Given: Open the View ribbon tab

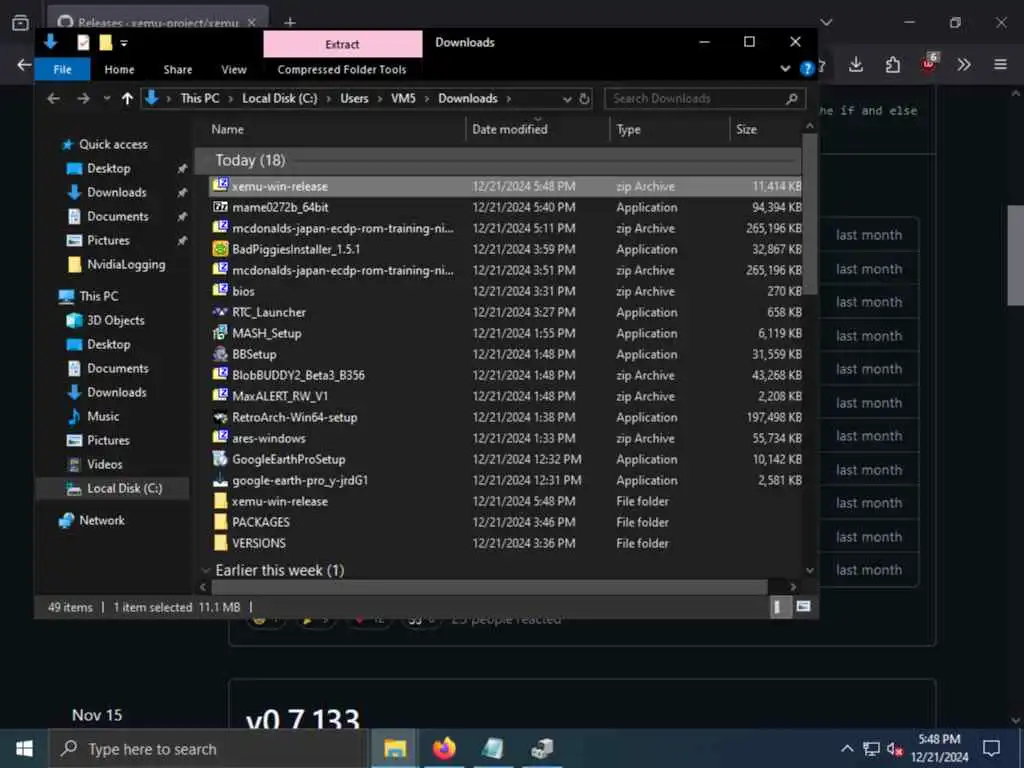Looking at the screenshot, I should [x=234, y=69].
